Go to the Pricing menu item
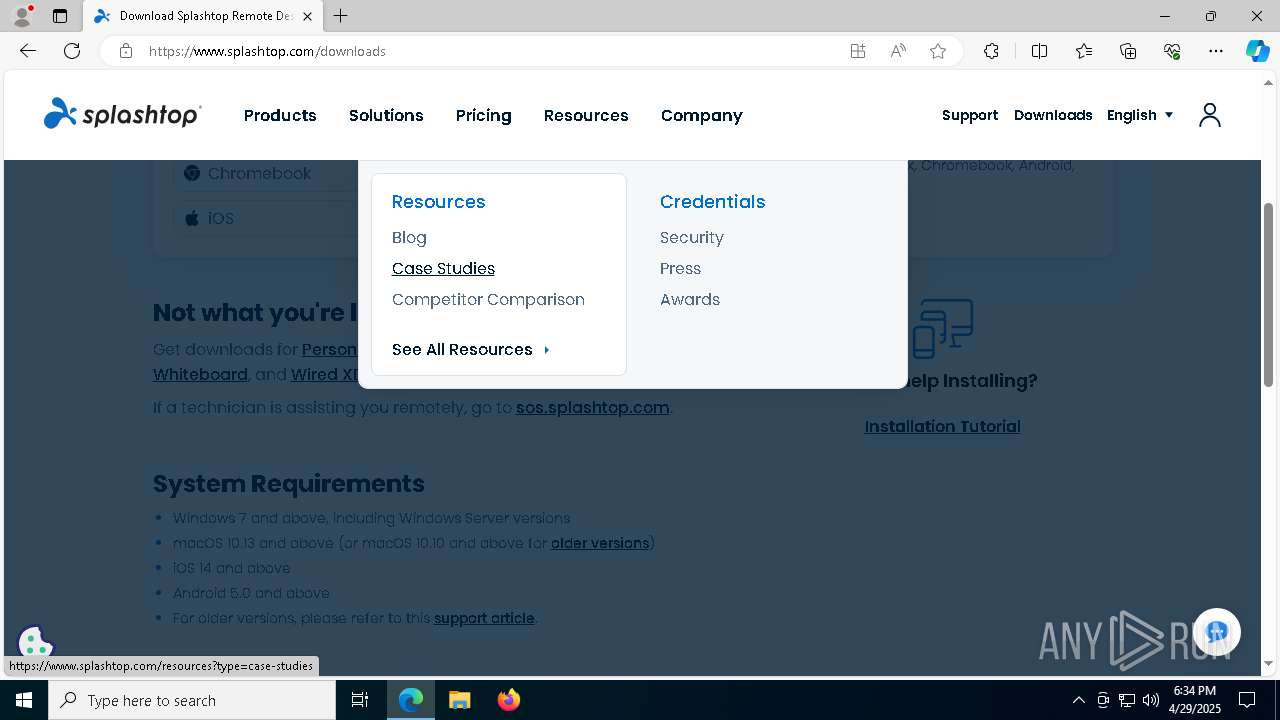 tap(483, 115)
